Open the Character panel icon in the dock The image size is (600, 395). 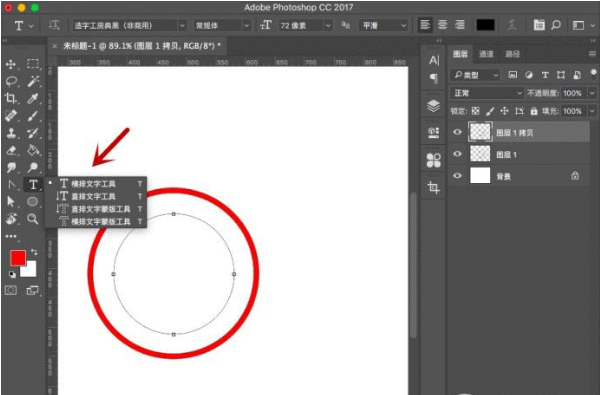click(434, 60)
